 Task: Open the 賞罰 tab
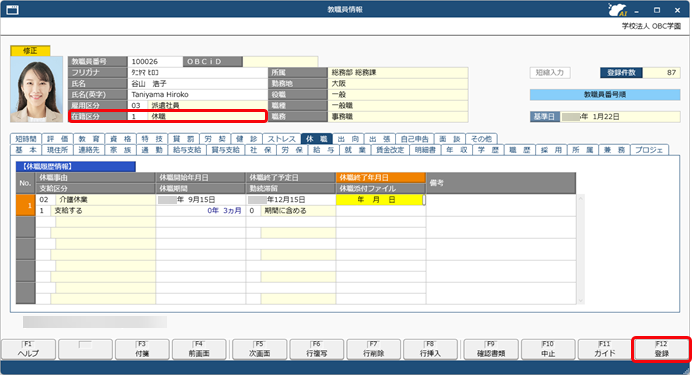(183, 139)
